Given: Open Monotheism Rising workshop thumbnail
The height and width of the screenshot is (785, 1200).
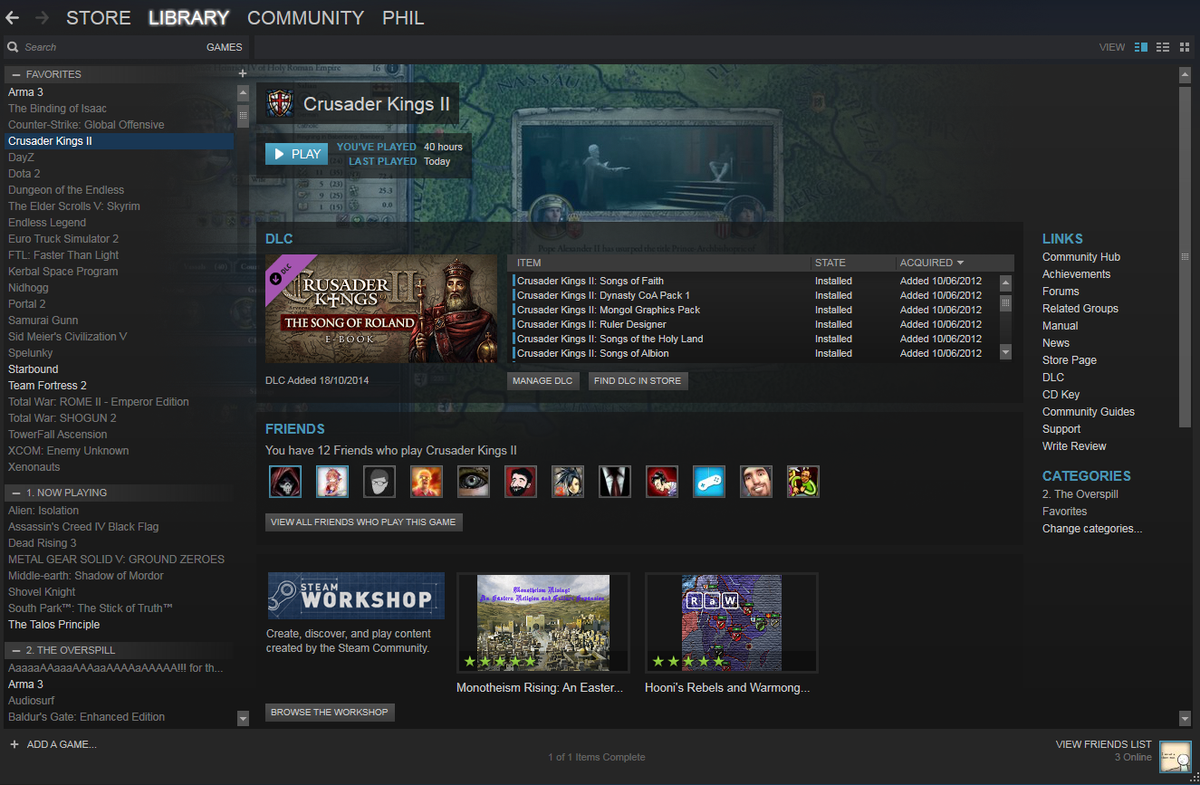Looking at the screenshot, I should (x=543, y=622).
